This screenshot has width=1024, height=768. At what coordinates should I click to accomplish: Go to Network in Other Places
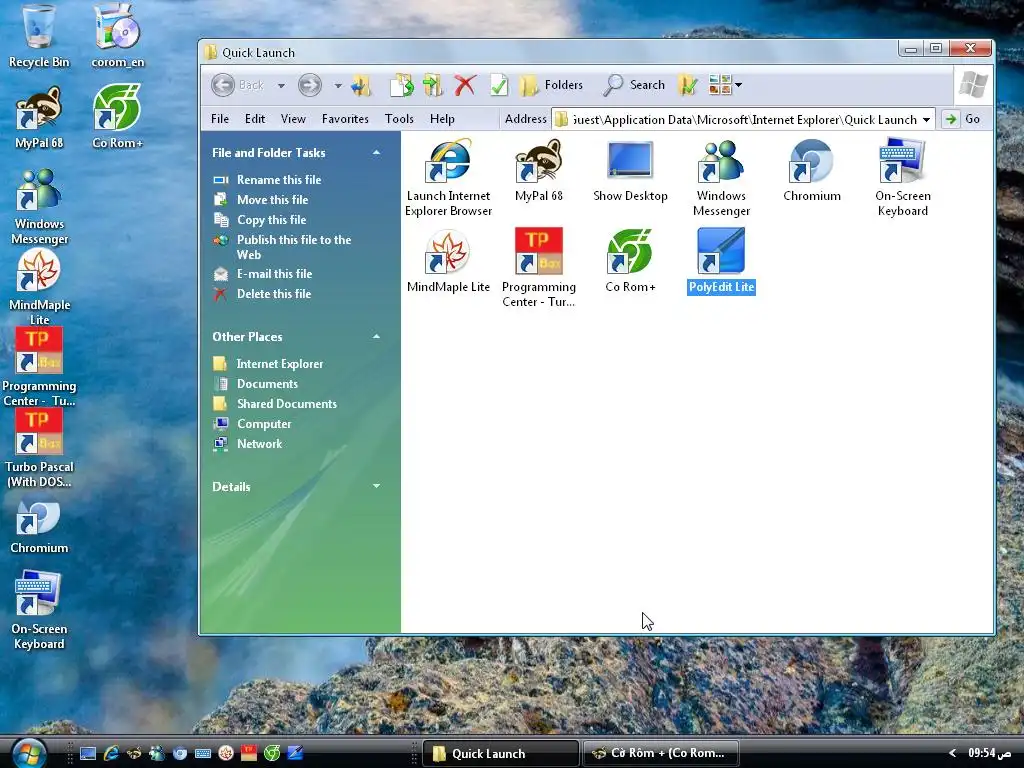pyautogui.click(x=259, y=444)
